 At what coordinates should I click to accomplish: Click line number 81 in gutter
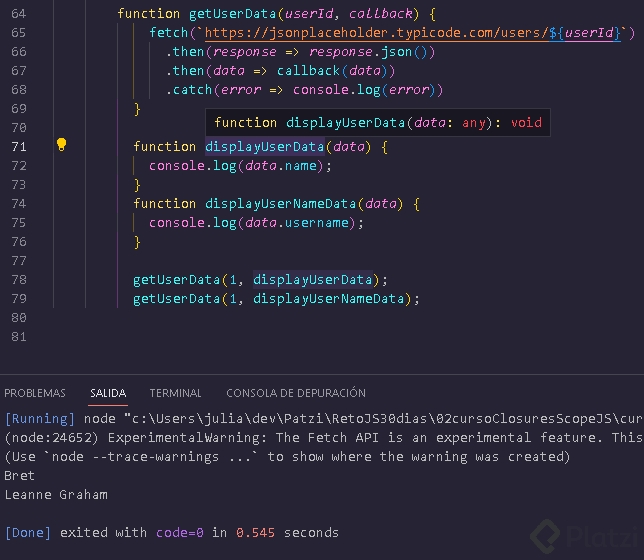point(19,337)
